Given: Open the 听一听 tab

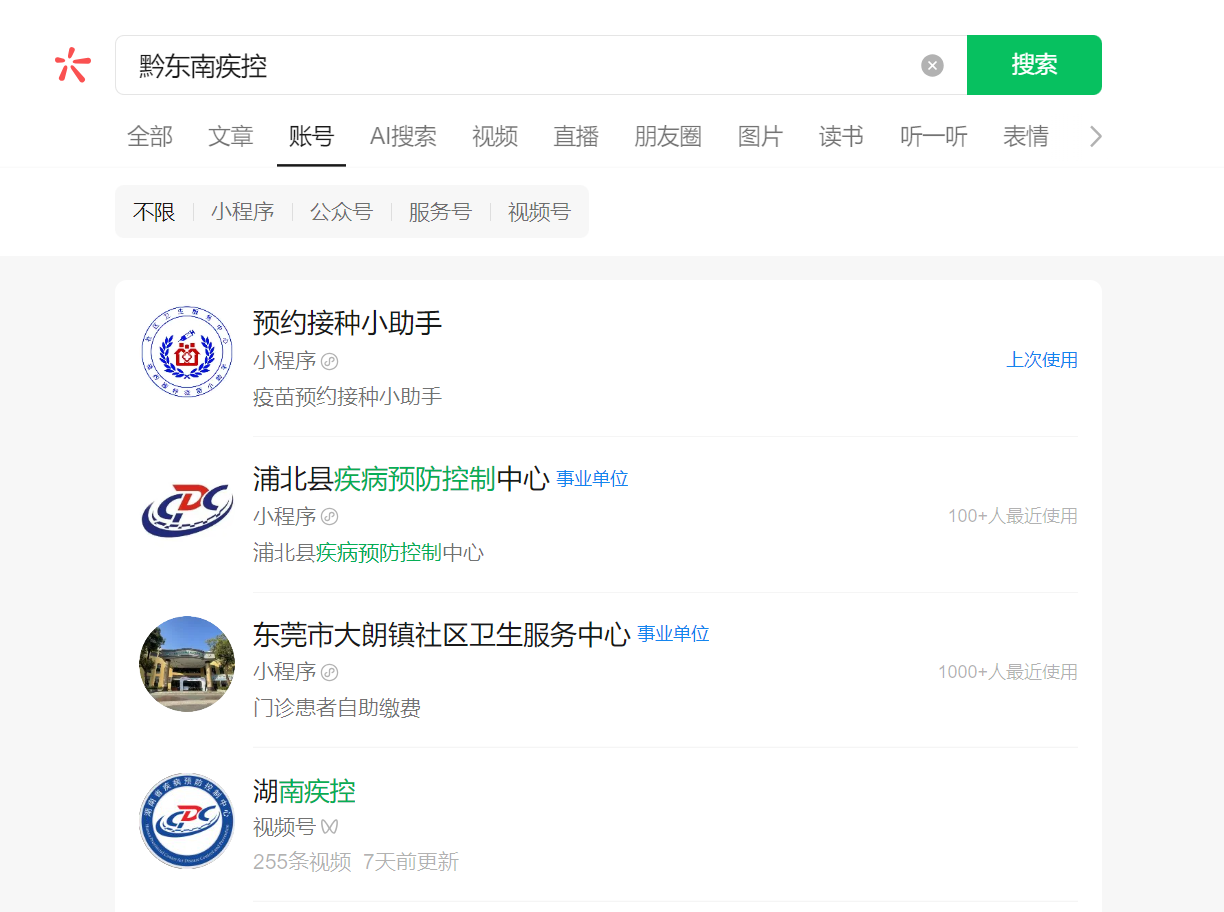Looking at the screenshot, I should pos(934,137).
